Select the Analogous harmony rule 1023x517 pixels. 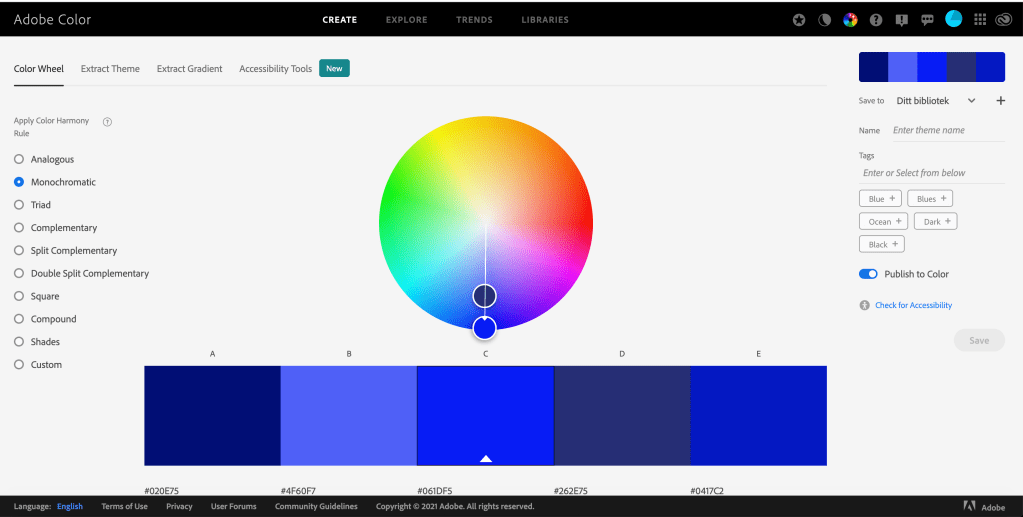pyautogui.click(x=19, y=159)
